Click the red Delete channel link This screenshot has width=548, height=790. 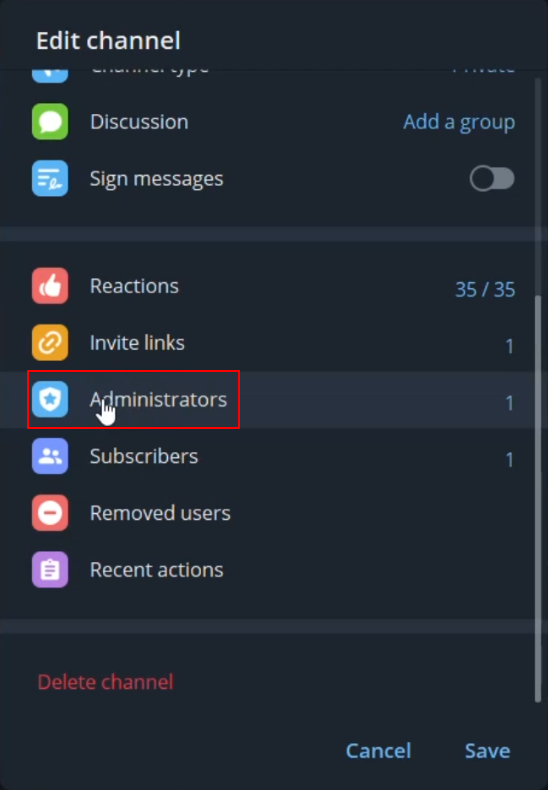pos(105,682)
